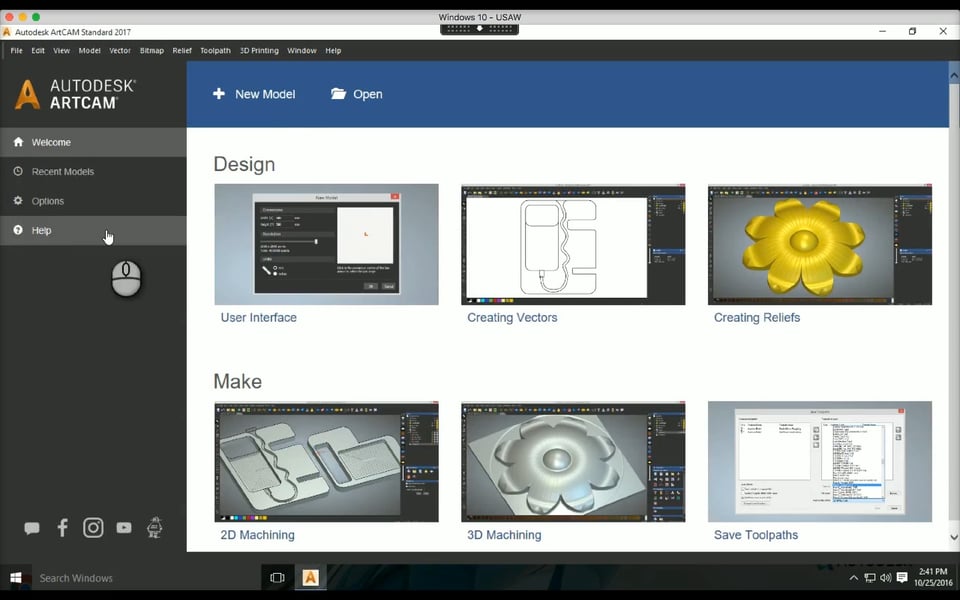The image size is (960, 600).
Task: Open the File menu
Action: [x=17, y=51]
